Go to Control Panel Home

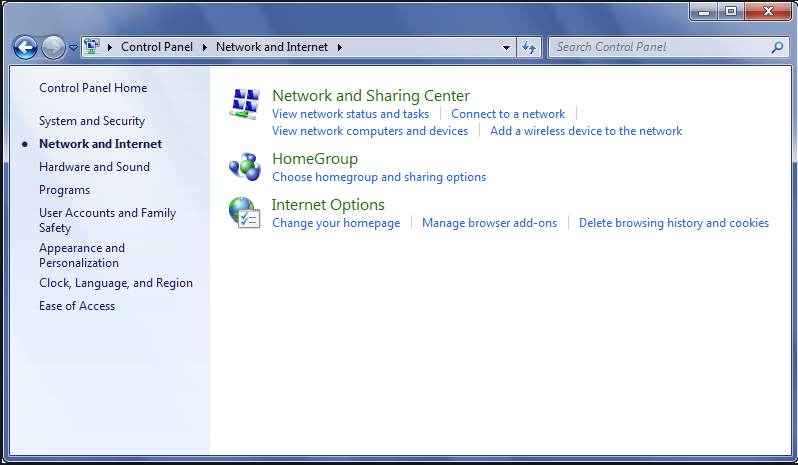(x=93, y=88)
